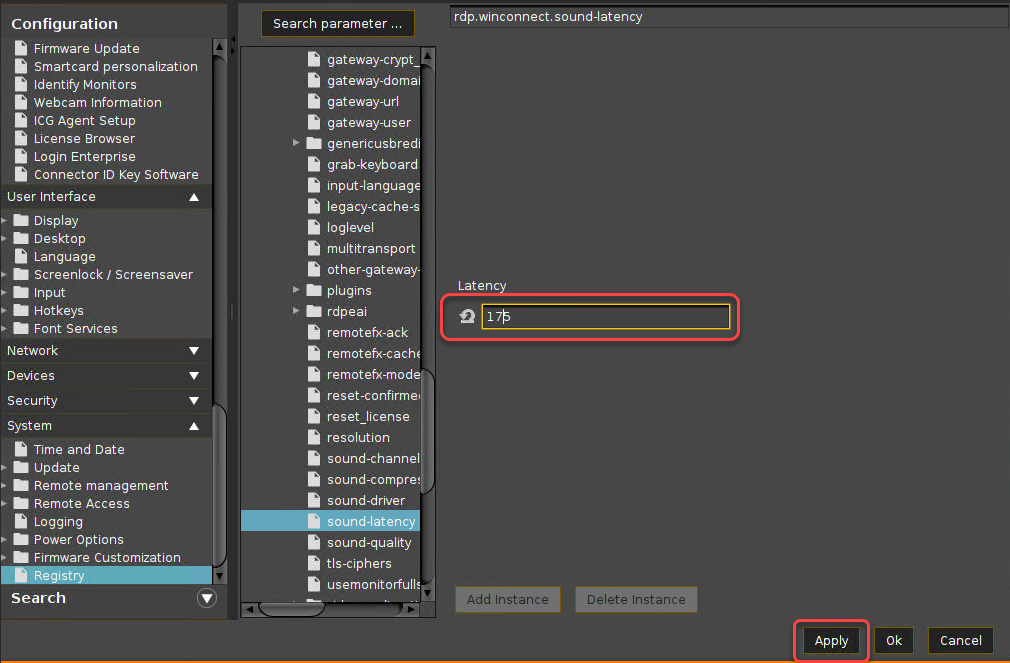Click the rdpeai folder icon
The image size is (1010, 663).
point(314,311)
